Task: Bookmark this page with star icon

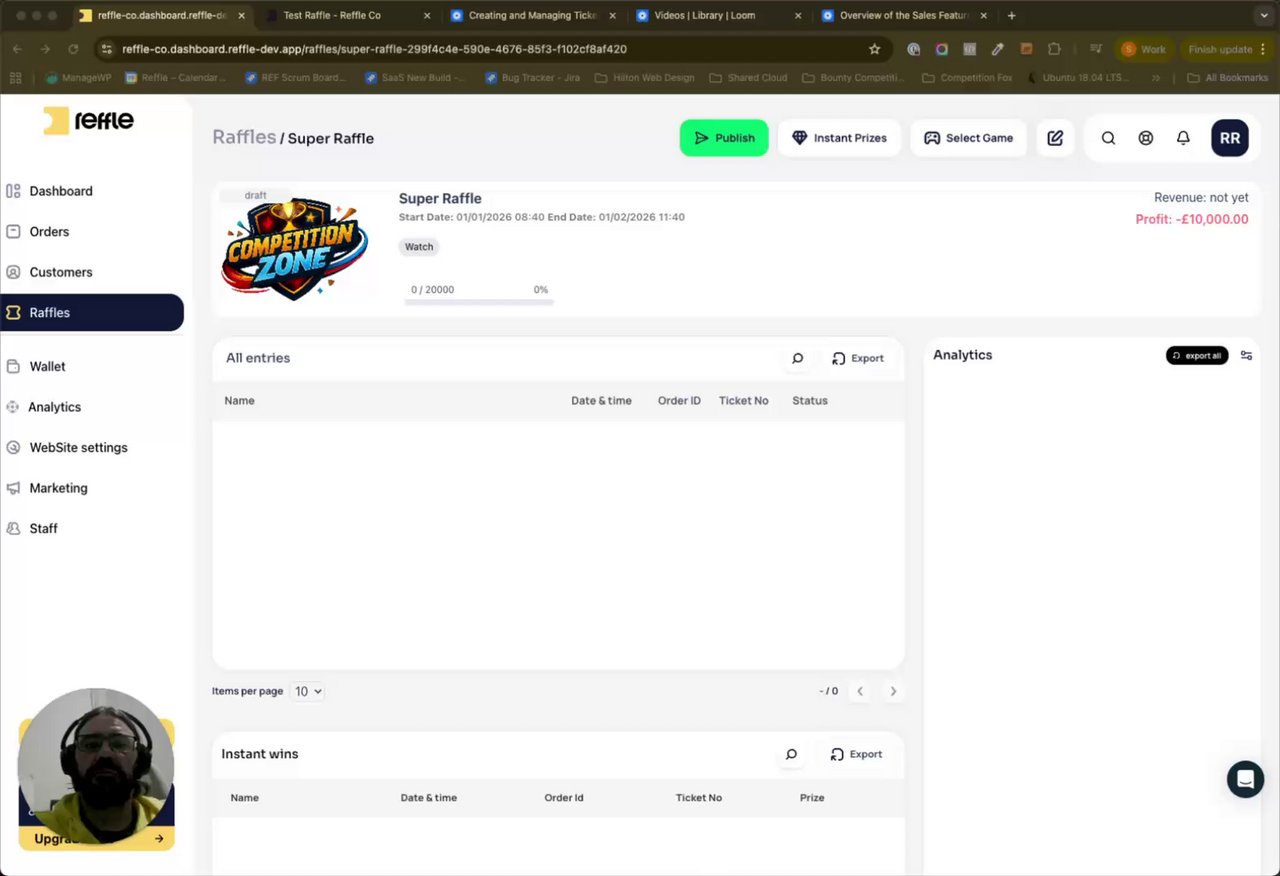Action: coord(875,49)
